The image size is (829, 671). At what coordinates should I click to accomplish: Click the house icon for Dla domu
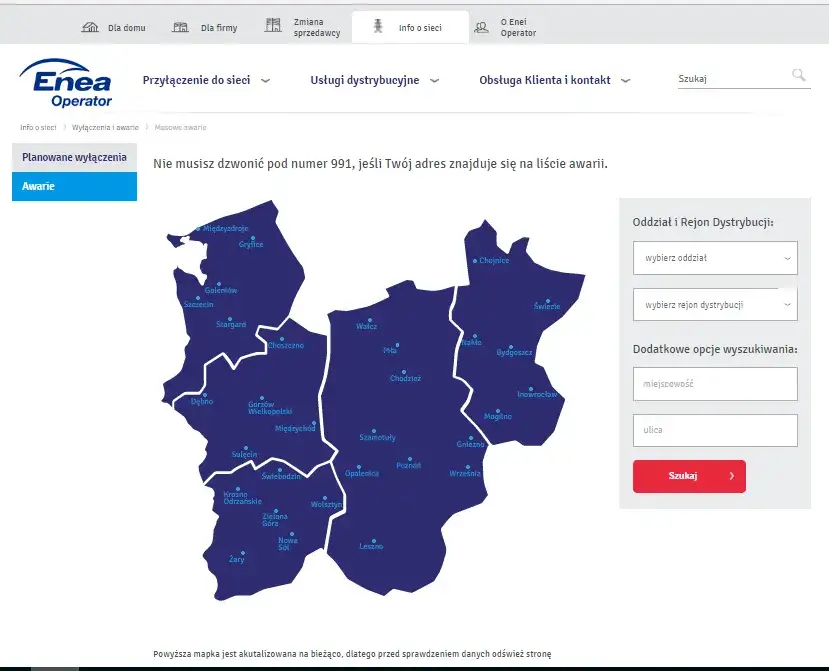[90, 27]
